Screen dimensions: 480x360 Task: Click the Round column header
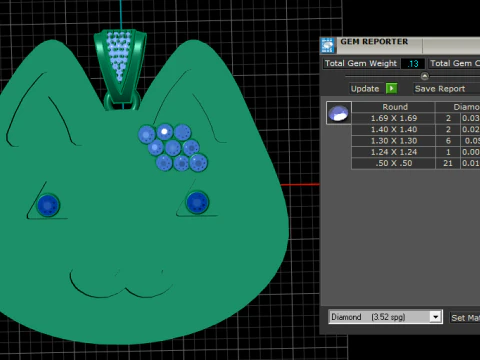394,107
